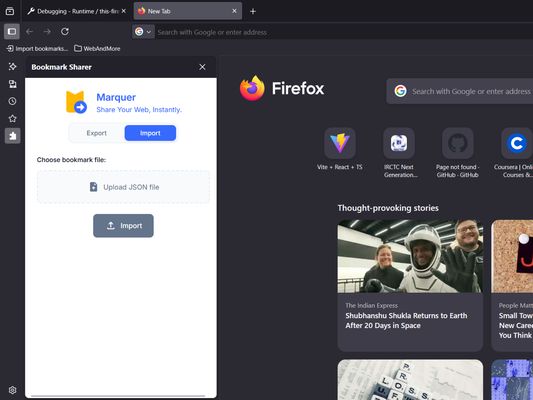Select the Import tab in Marquer
This screenshot has width=533, height=400.
tap(150, 133)
